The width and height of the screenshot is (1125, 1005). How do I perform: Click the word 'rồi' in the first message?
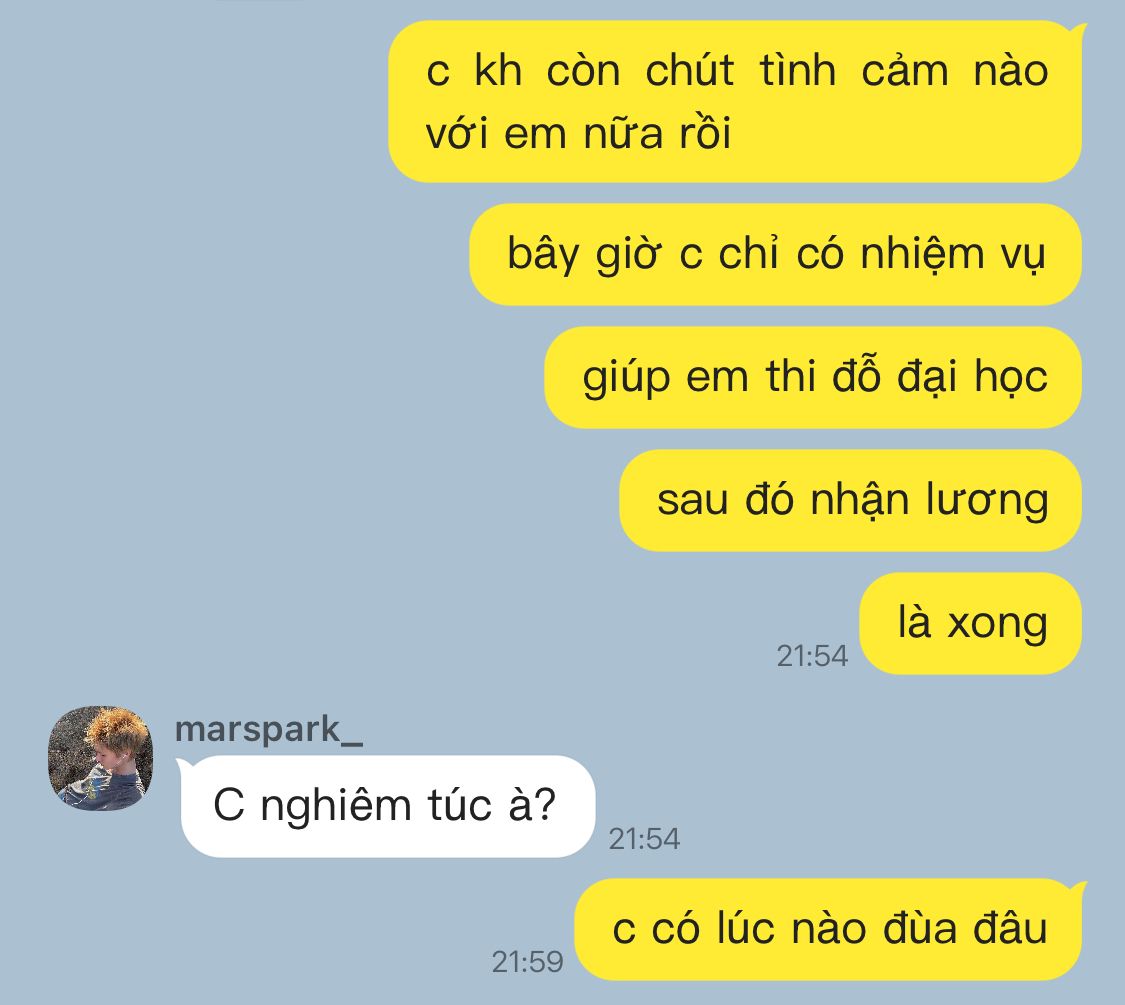[x=705, y=133]
